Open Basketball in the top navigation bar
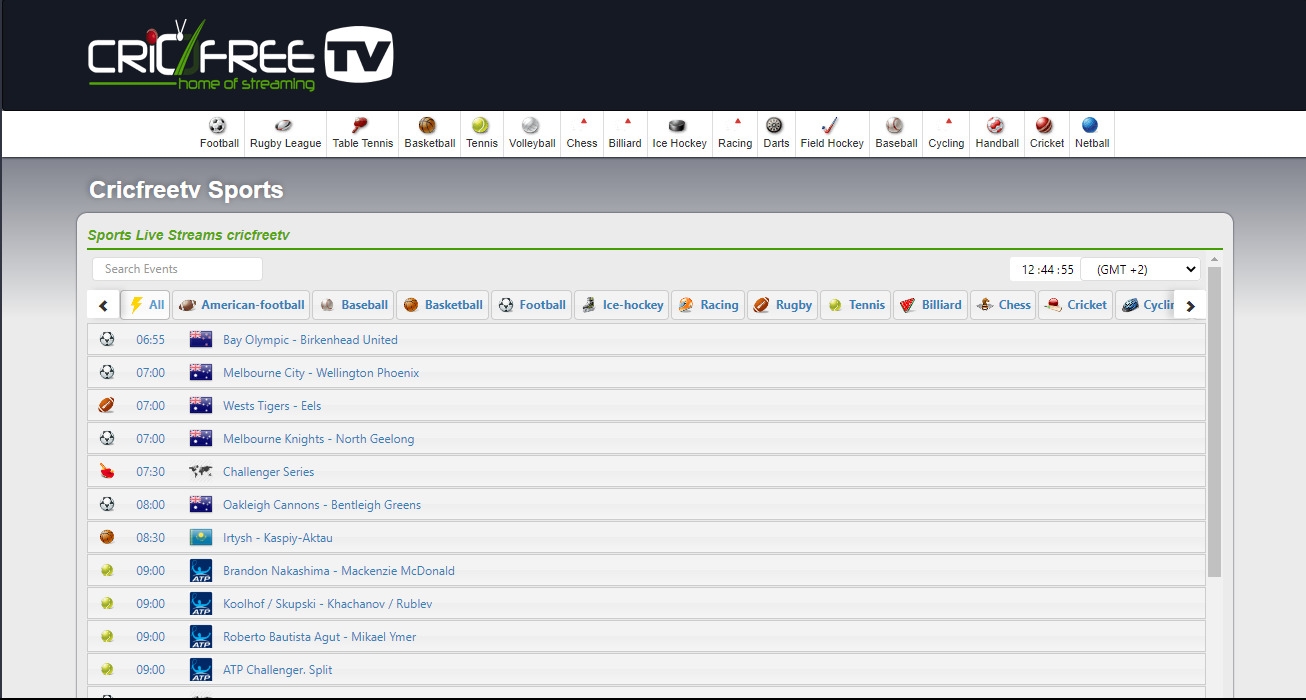Screen dimensions: 1306x700 [429, 134]
